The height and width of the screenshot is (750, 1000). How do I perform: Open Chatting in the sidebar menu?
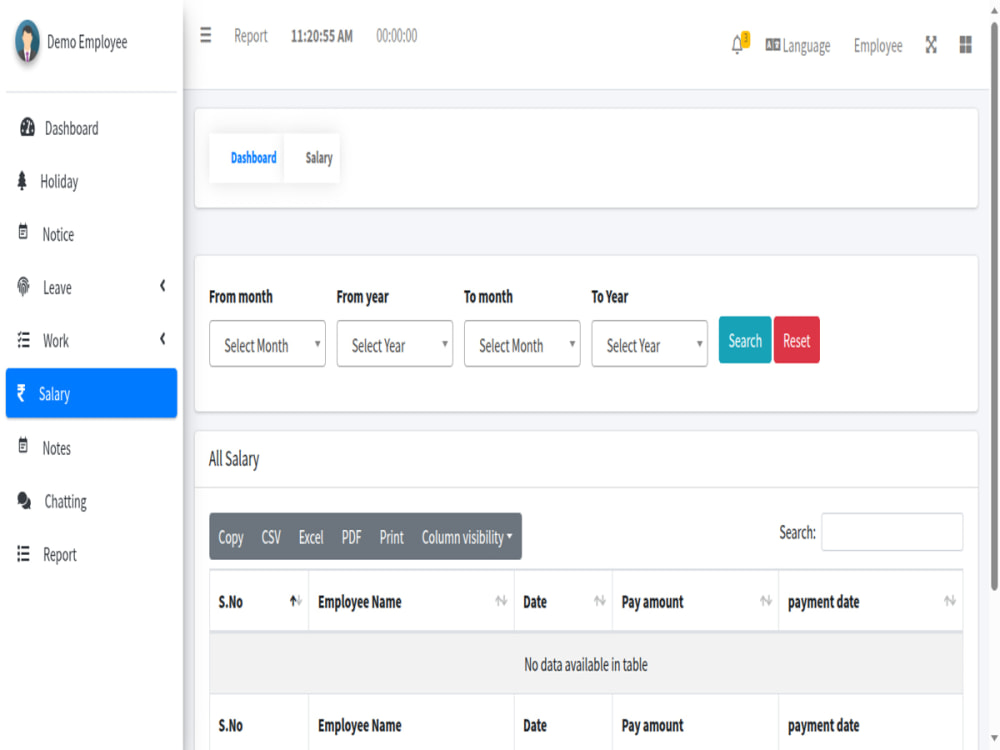91,501
